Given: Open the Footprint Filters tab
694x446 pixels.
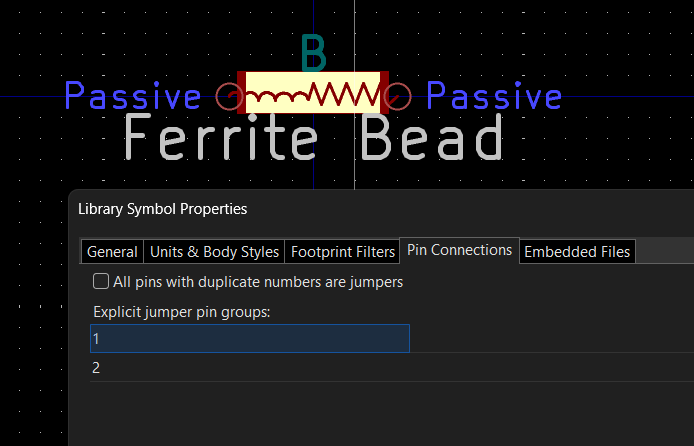Looking at the screenshot, I should (x=343, y=252).
